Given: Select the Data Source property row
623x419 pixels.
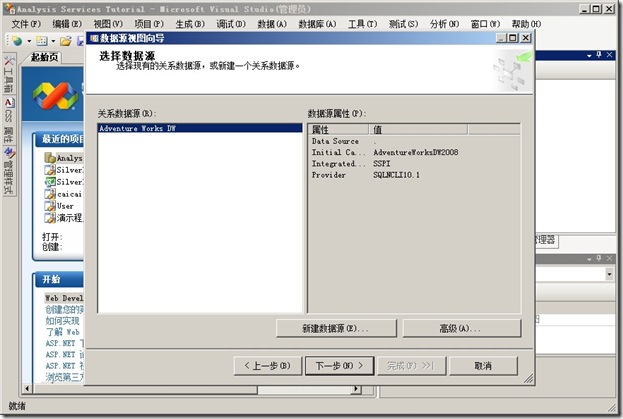Looking at the screenshot, I should (x=414, y=141).
